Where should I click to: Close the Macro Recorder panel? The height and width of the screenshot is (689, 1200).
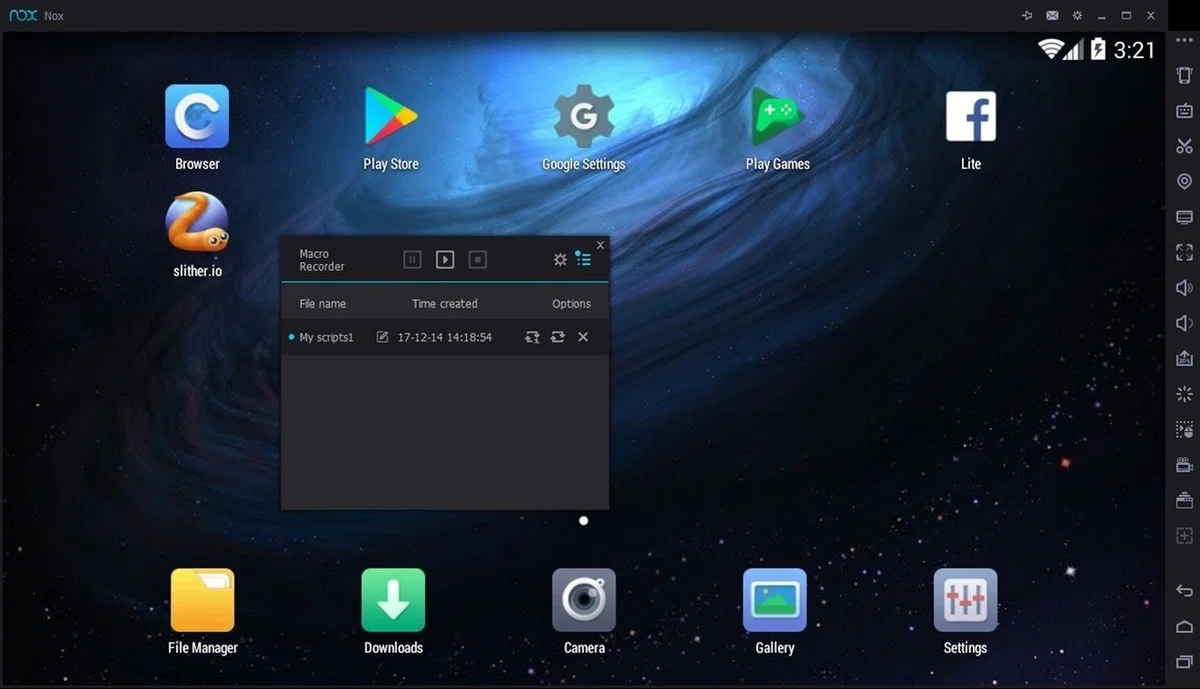click(x=600, y=245)
